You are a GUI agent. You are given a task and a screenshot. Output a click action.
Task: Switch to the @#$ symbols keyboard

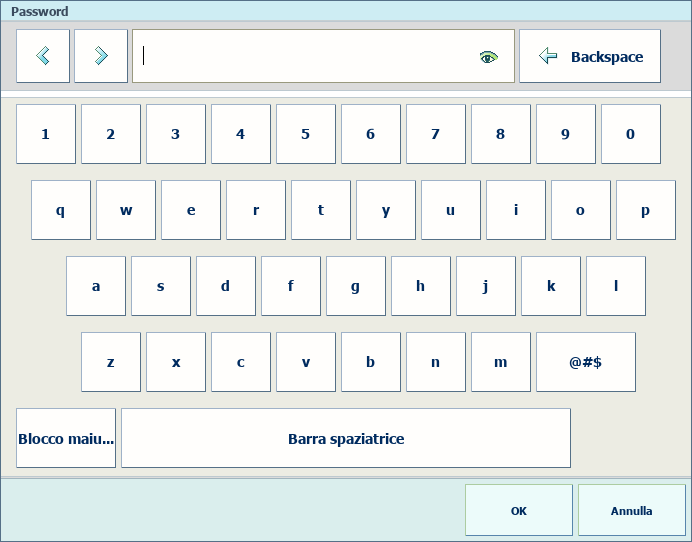coord(586,362)
